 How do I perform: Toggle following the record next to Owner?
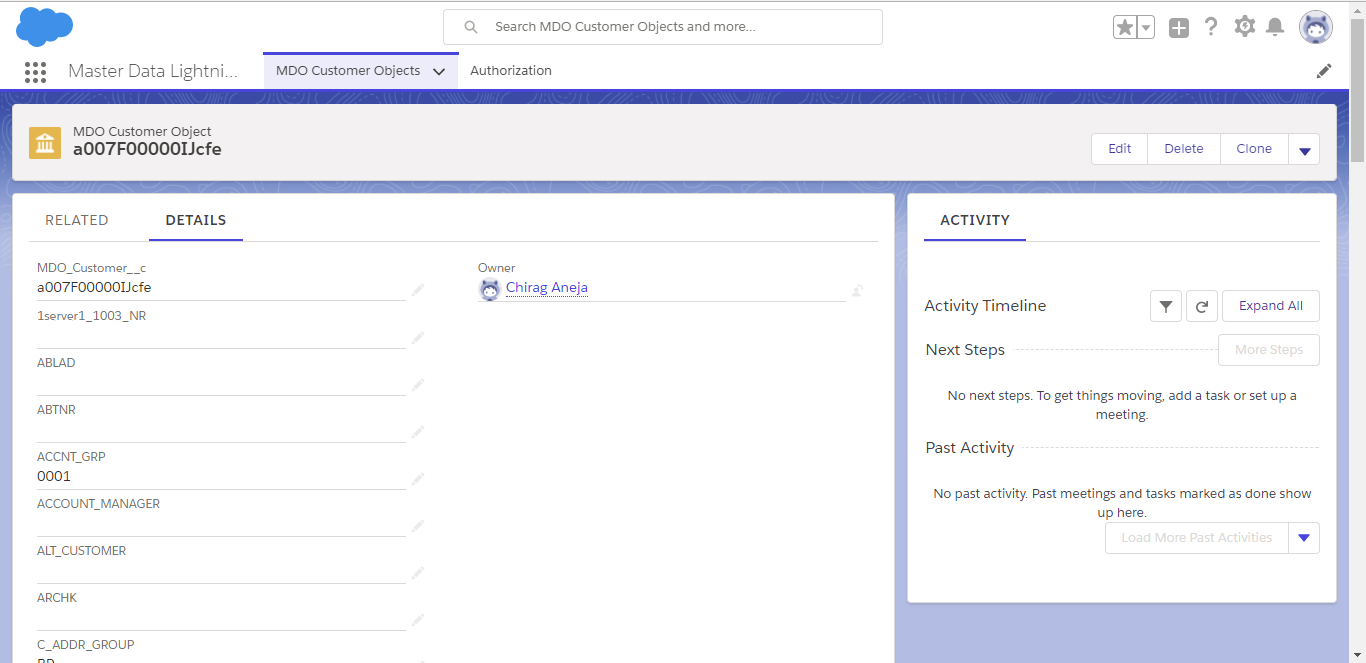click(x=857, y=290)
